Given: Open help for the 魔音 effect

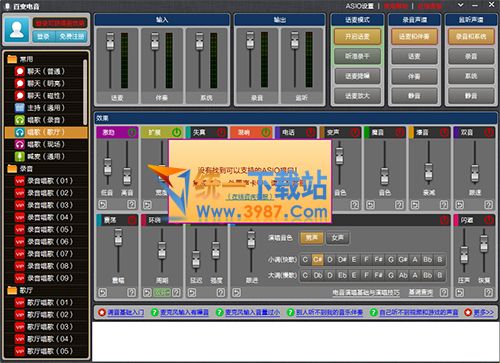Looking at the screenshot, I should 399,204.
